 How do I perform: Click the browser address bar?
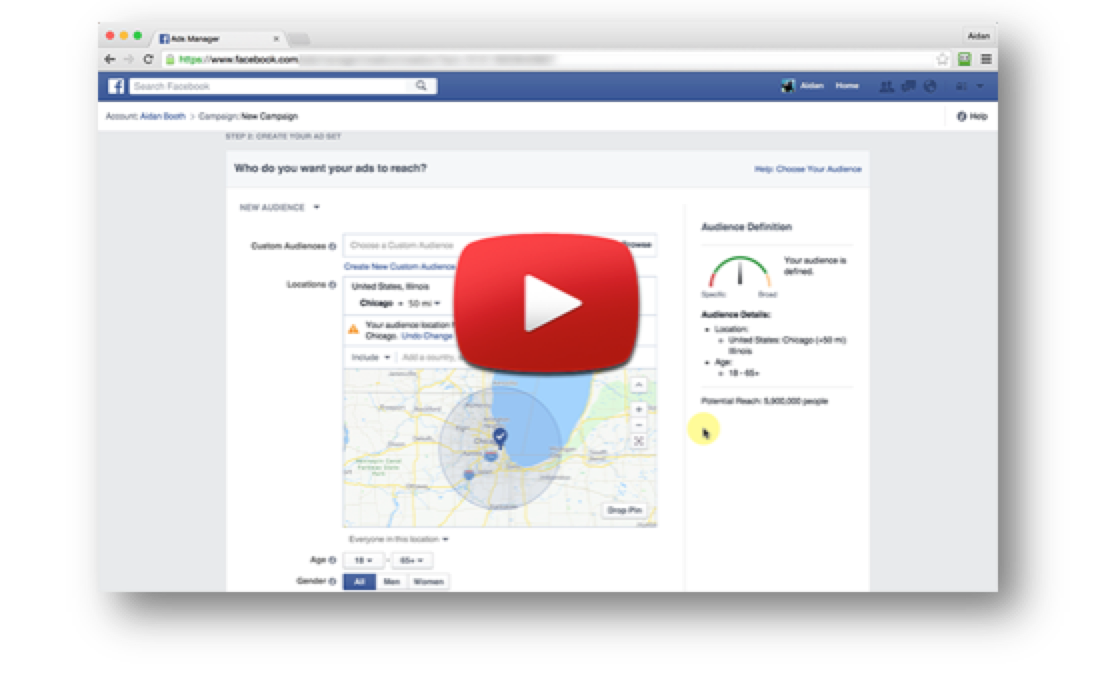pyautogui.click(x=548, y=59)
